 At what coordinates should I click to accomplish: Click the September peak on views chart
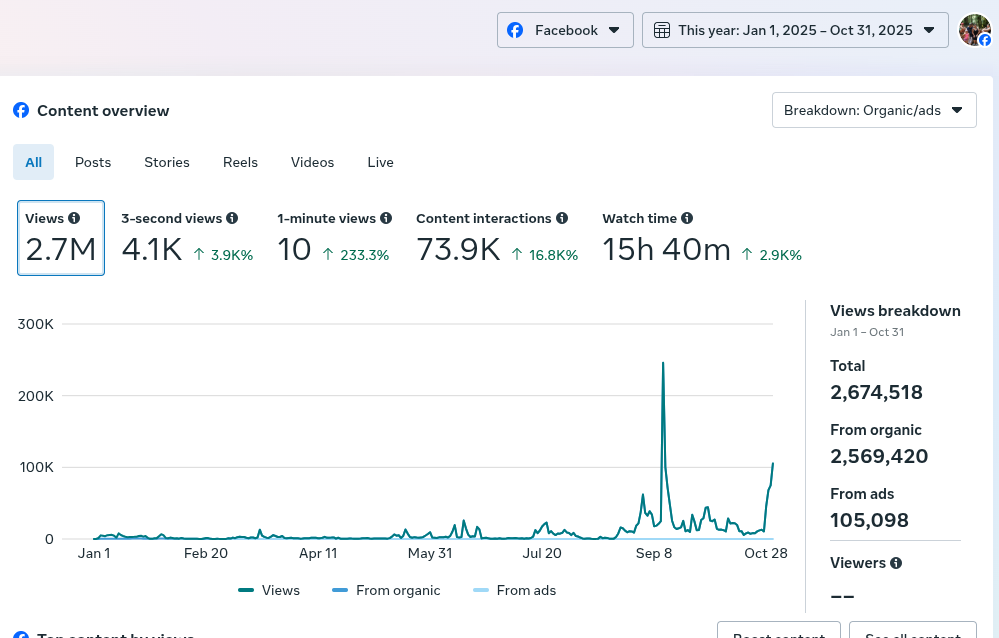663,363
